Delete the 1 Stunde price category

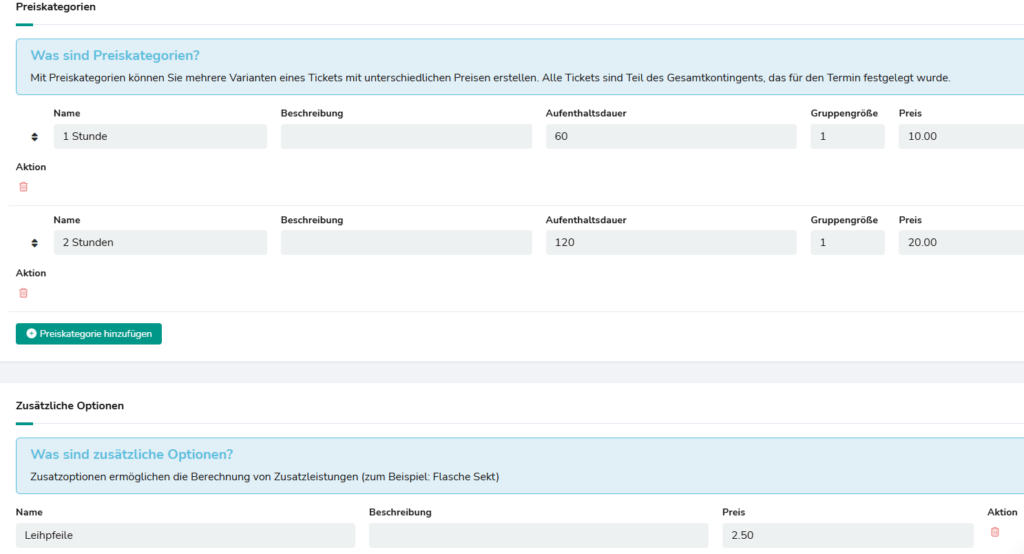pyautogui.click(x=24, y=187)
